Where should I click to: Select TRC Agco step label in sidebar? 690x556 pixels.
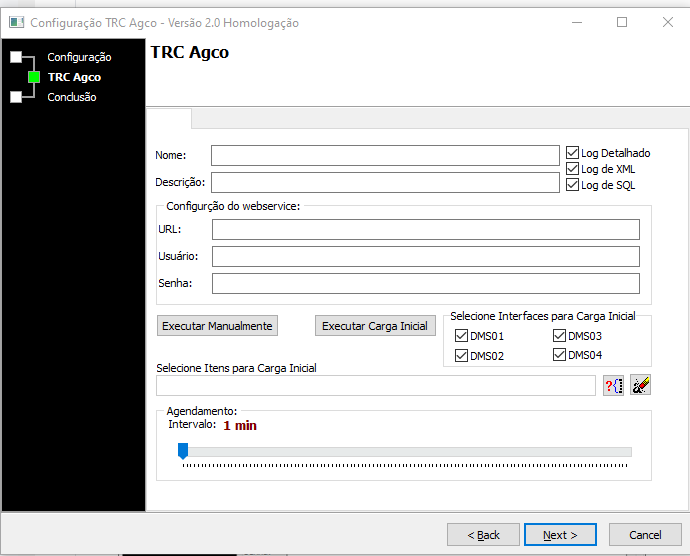(74, 77)
